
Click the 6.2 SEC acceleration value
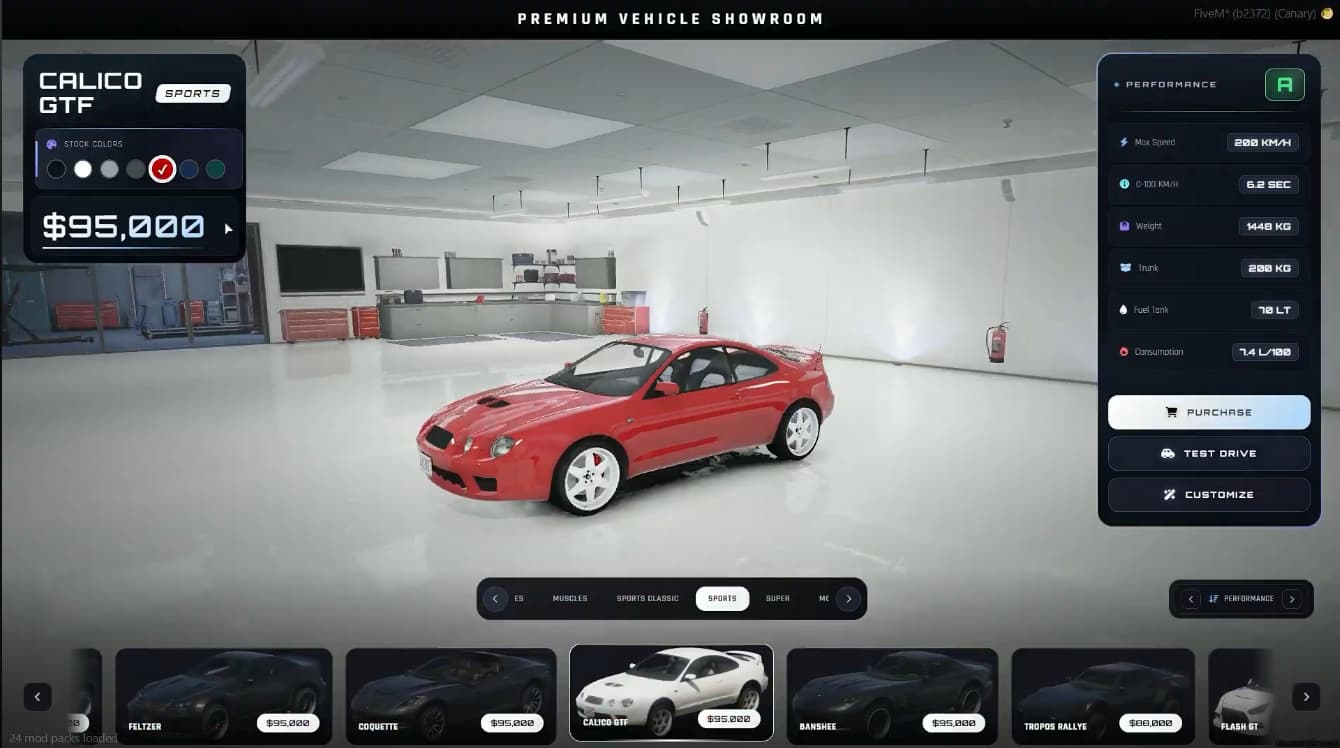click(x=1268, y=184)
